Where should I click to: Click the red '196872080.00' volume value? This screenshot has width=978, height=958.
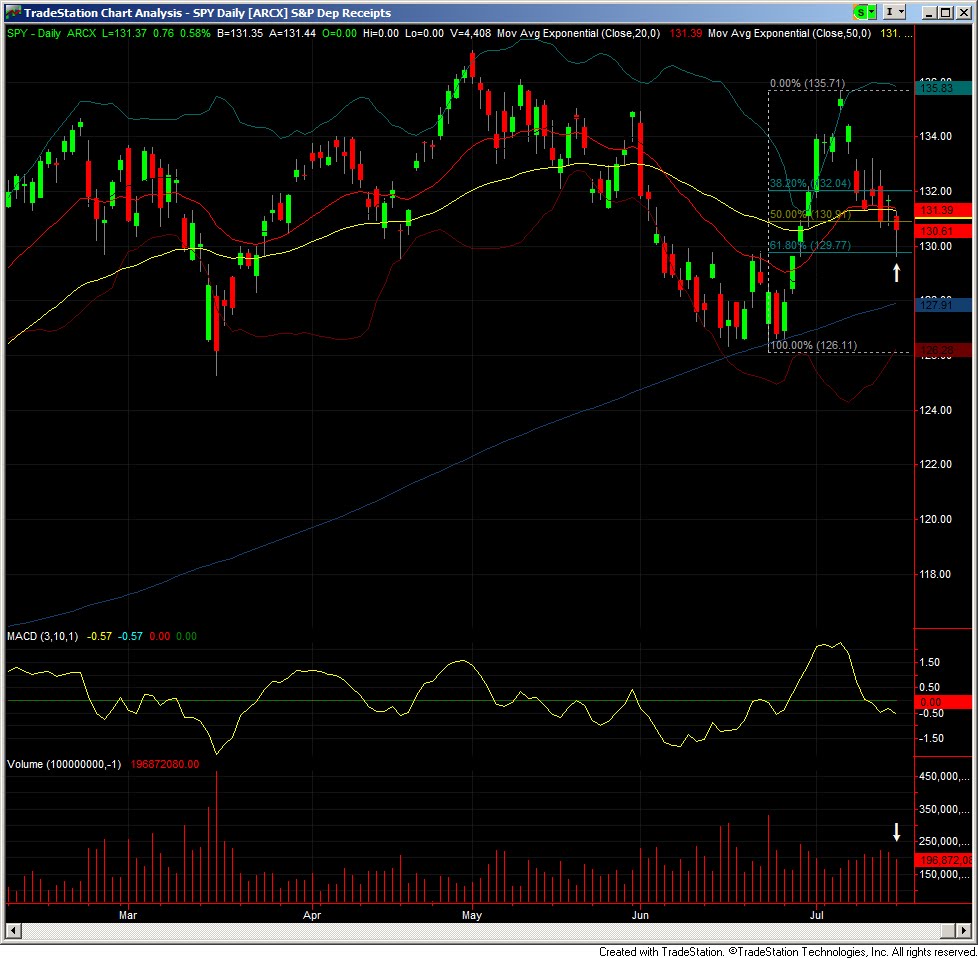tap(165, 764)
